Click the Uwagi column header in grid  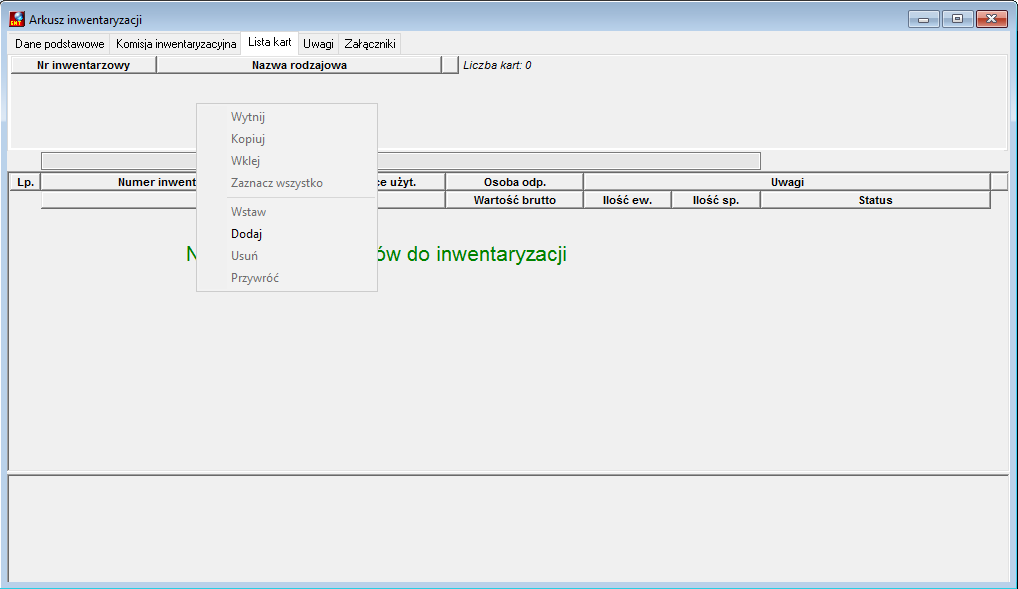pos(787,182)
